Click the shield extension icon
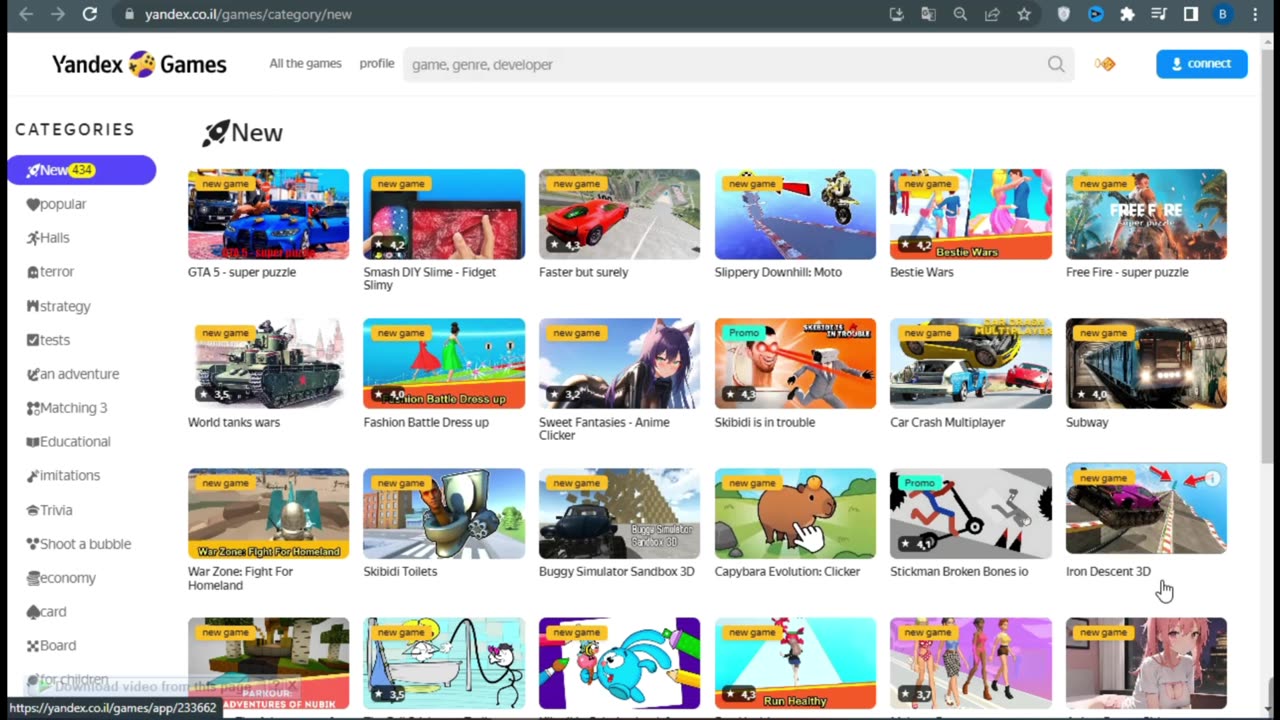Screen dimensions: 1280x720 tap(1064, 14)
